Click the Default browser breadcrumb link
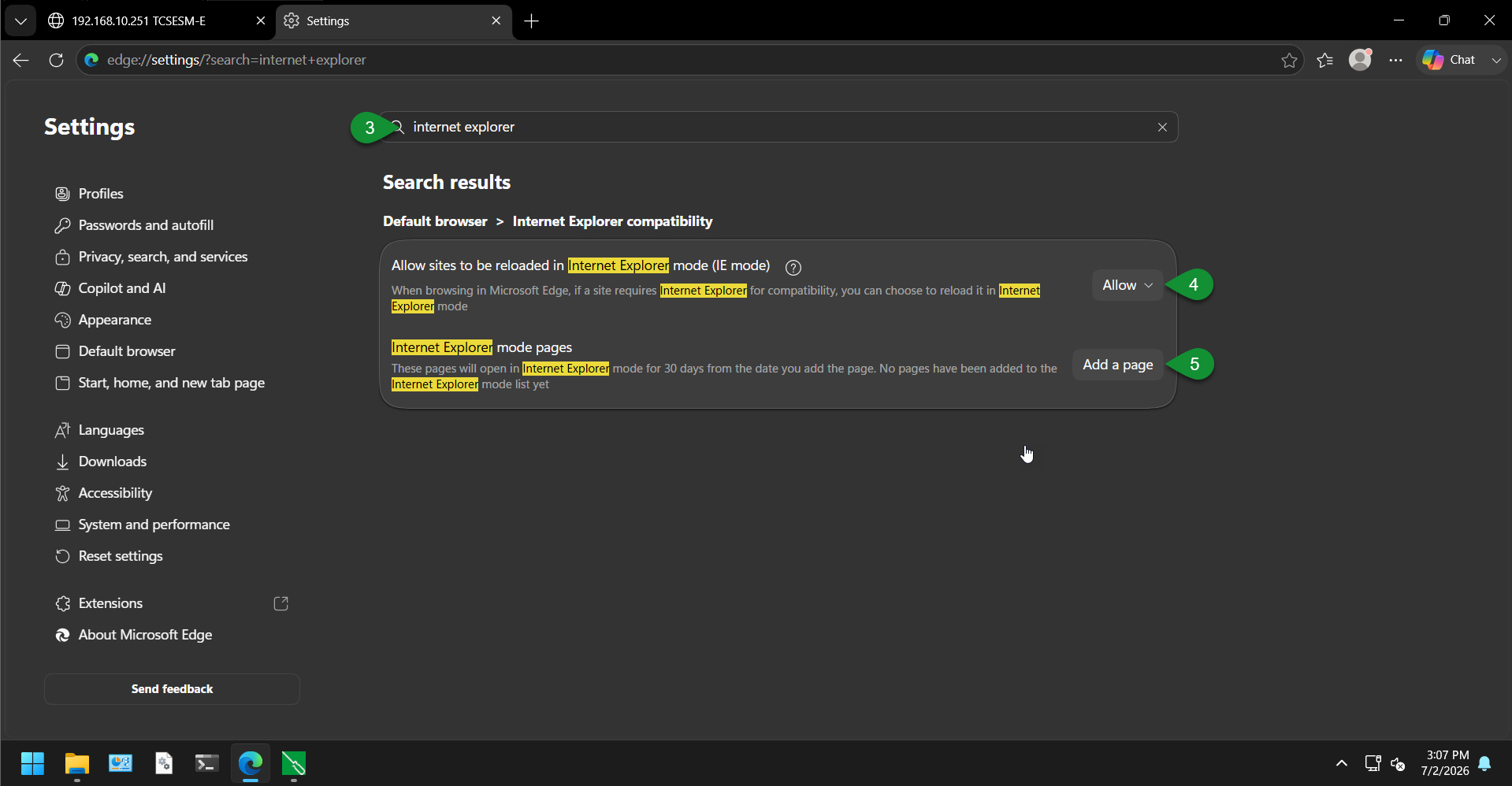The image size is (1512, 786). point(435,221)
